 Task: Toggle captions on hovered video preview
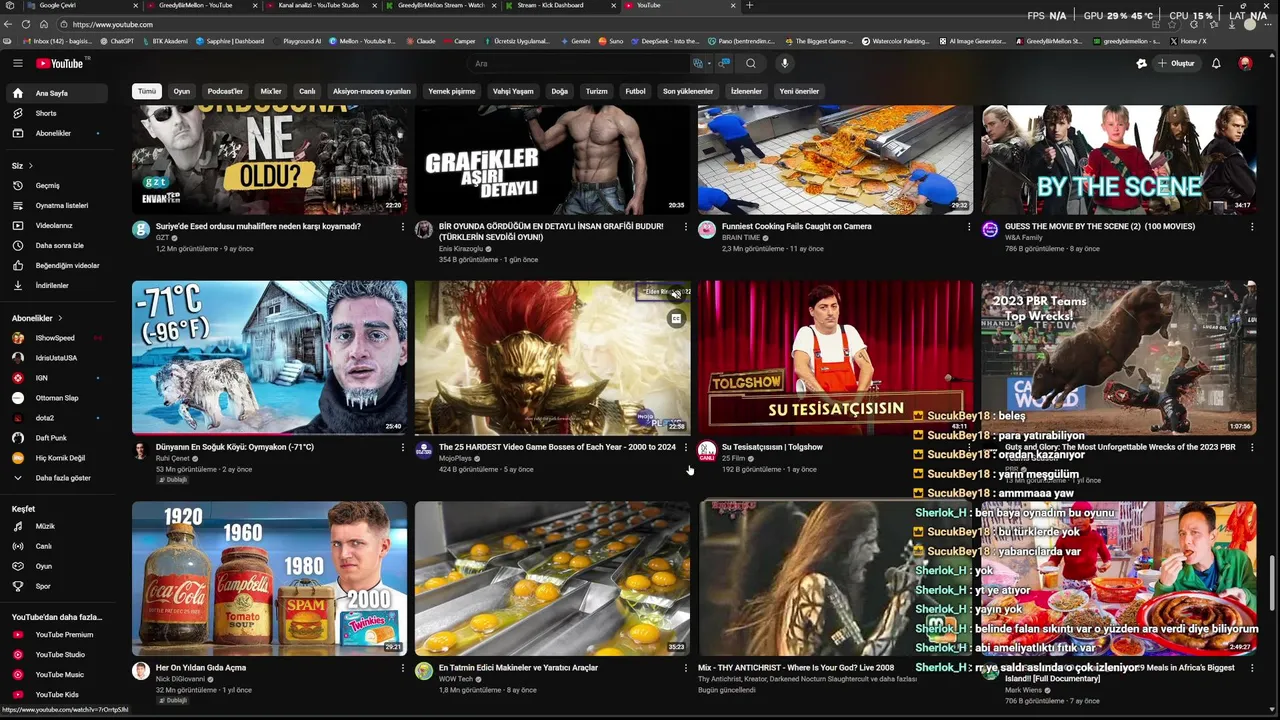[x=676, y=319]
